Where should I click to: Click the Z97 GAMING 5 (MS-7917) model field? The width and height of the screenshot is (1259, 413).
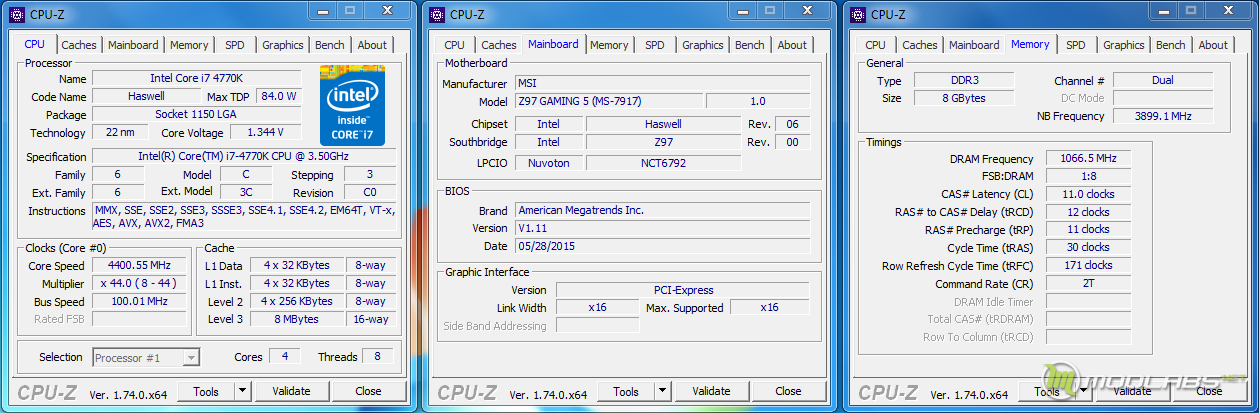coord(609,101)
